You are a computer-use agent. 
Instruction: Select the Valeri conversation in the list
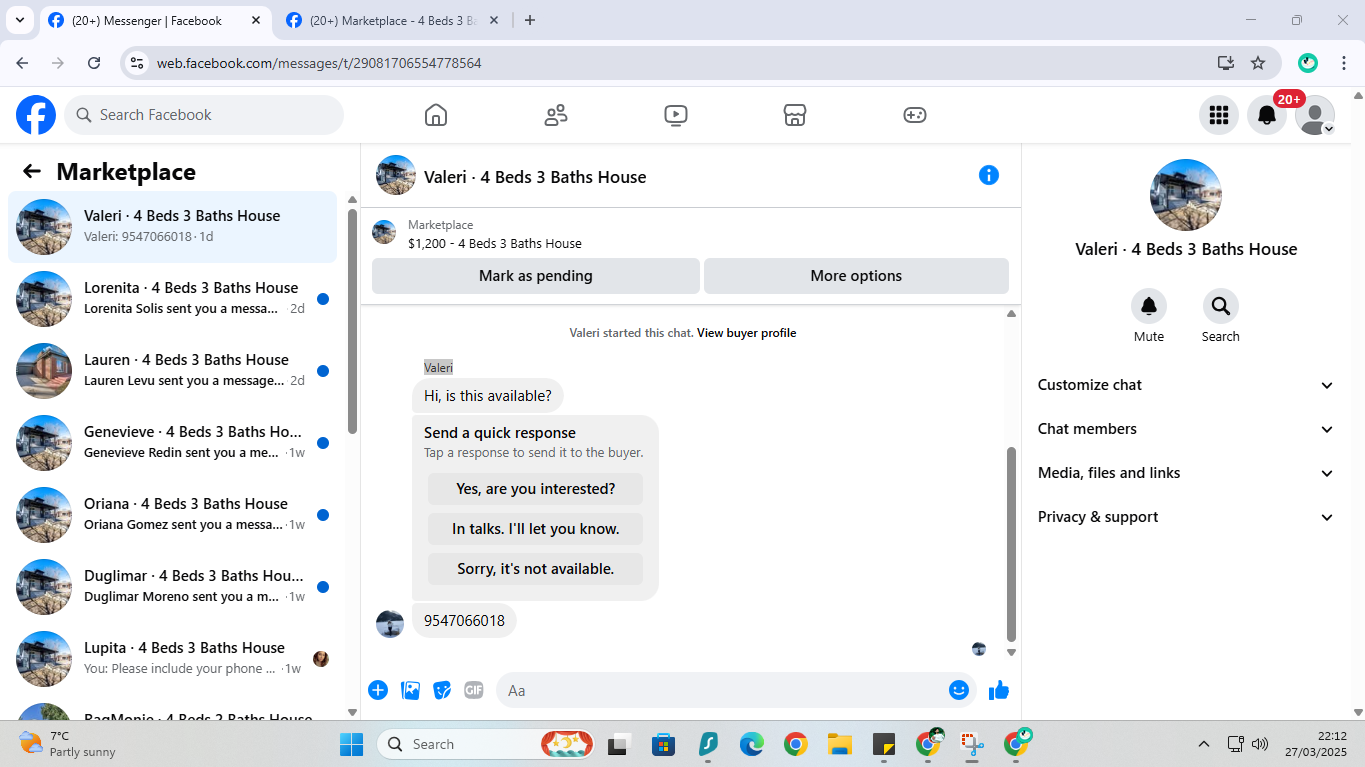coord(172,227)
